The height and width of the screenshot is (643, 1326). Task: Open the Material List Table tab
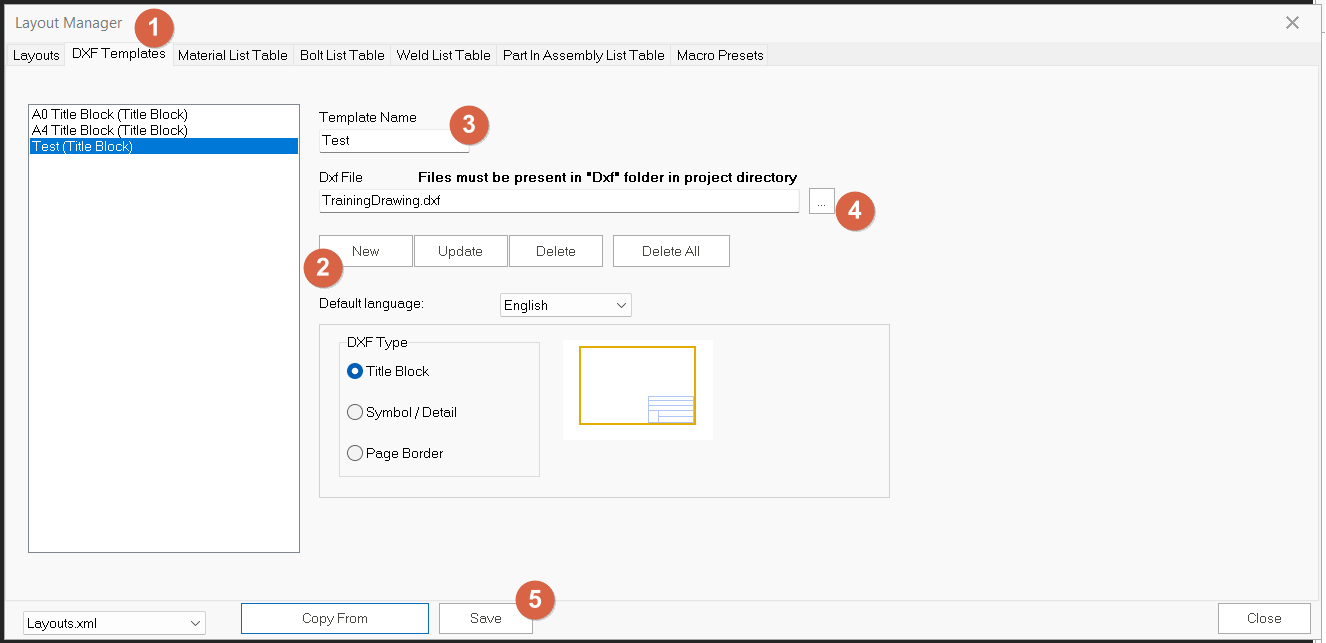[232, 55]
